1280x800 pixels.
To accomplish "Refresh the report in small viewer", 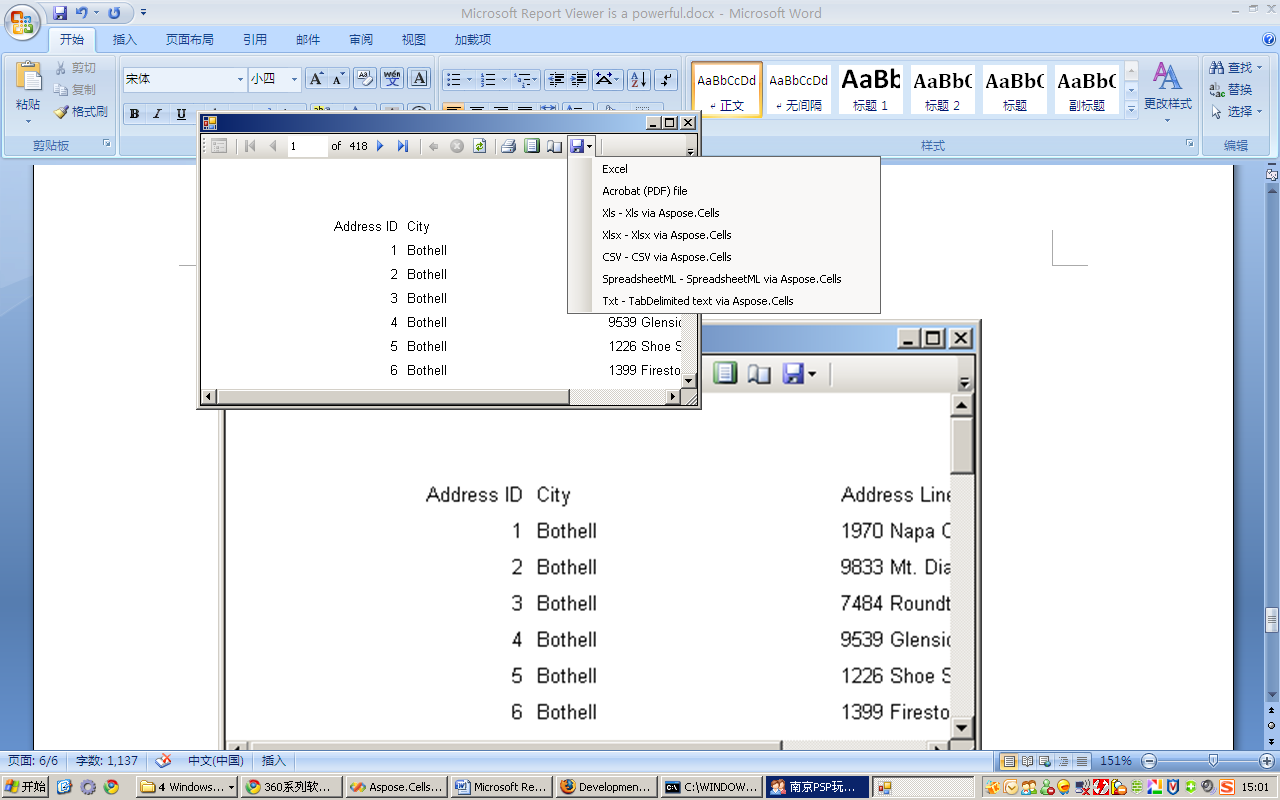I will (x=479, y=146).
